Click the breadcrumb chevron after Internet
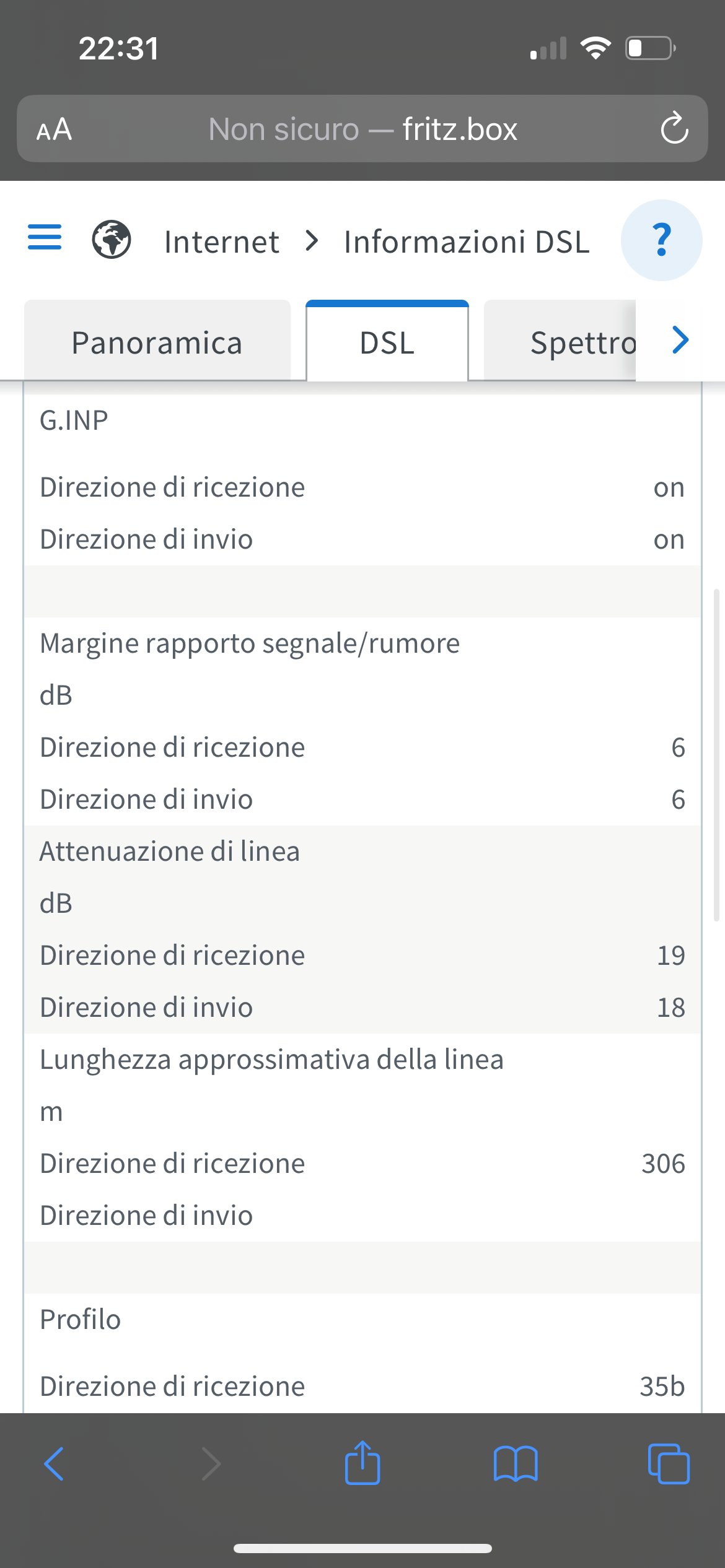Screen dimensions: 725x1568 (312, 240)
